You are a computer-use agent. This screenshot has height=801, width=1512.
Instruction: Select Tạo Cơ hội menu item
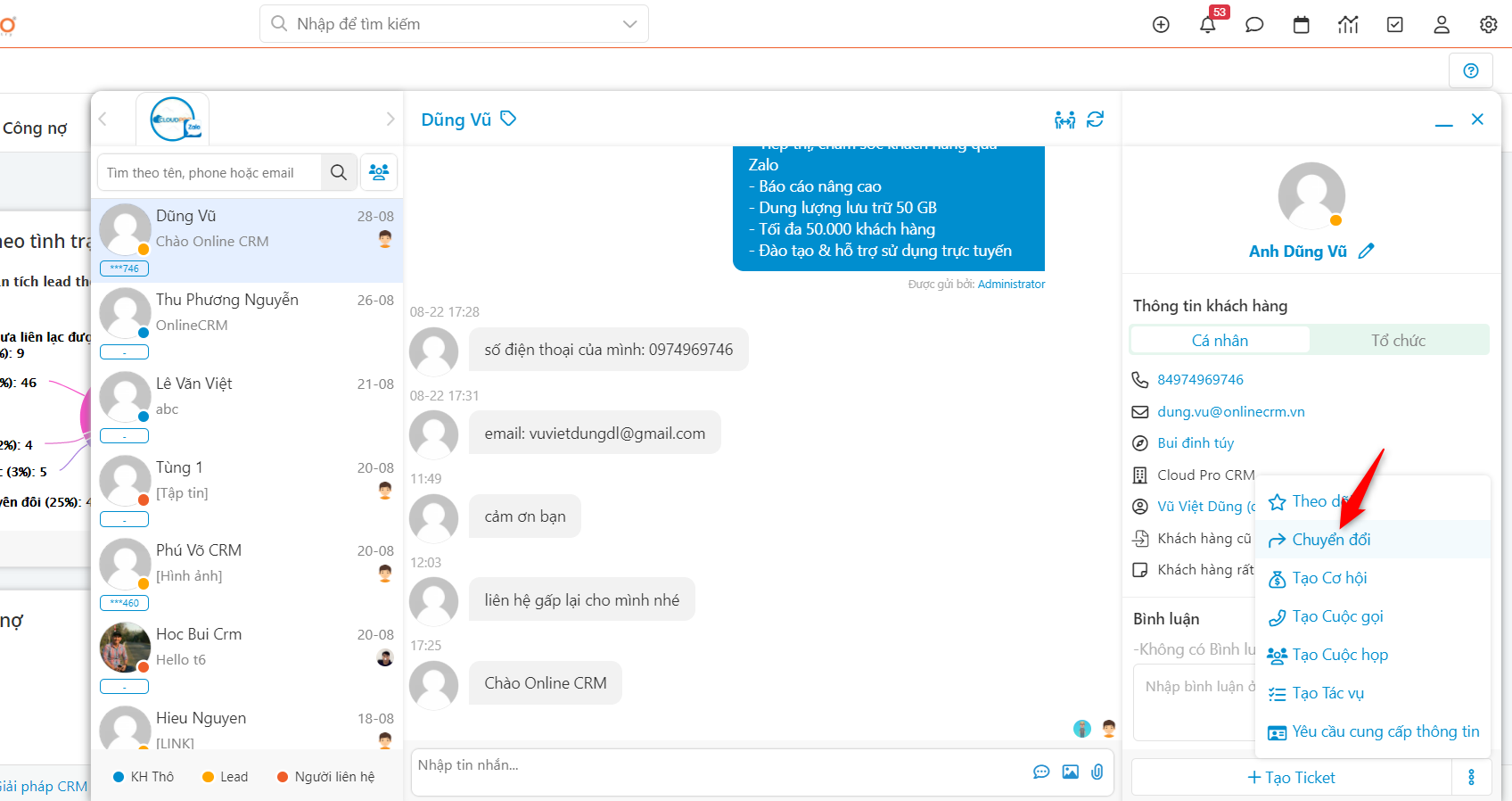pyautogui.click(x=1373, y=578)
